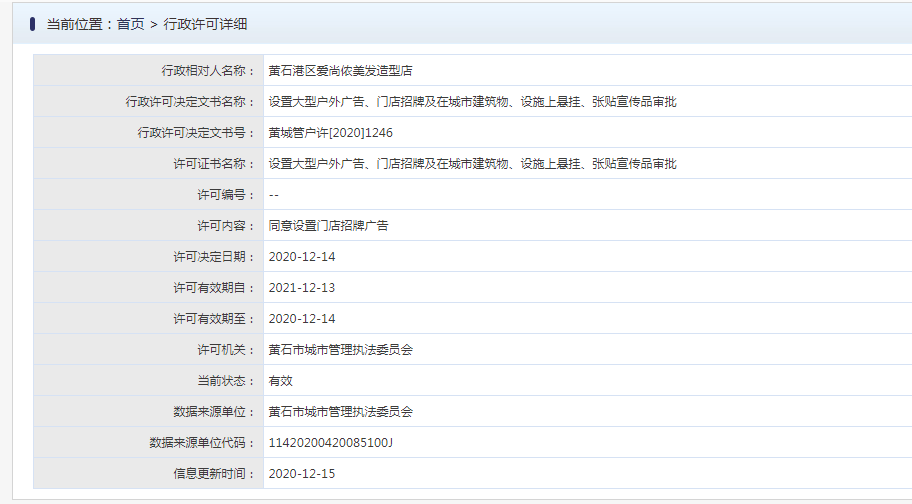This screenshot has width=912, height=504.
Task: Click the 行政许可决定文书名称 label
Action: point(190,102)
